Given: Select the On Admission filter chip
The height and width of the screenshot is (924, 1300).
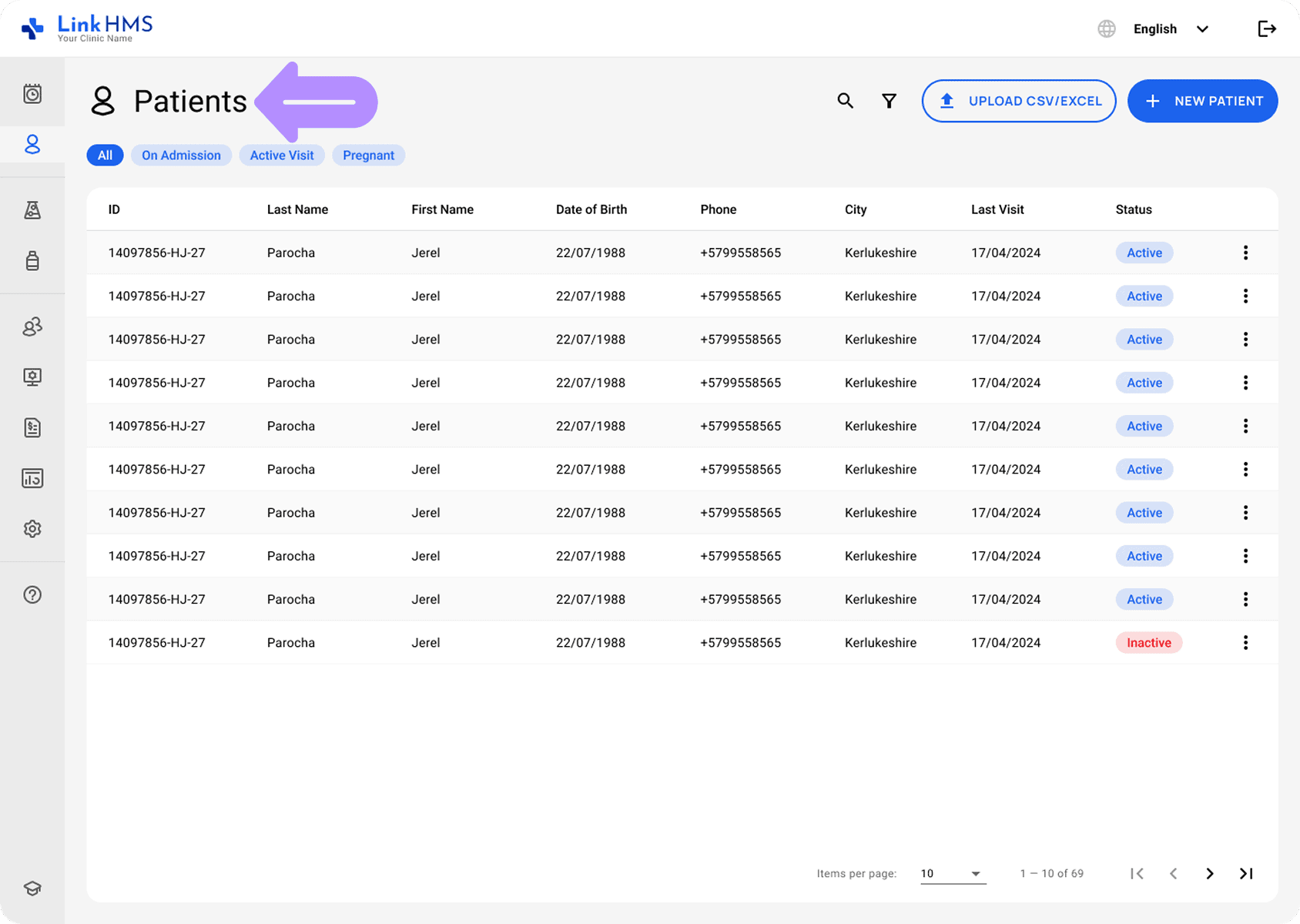Looking at the screenshot, I should 181,155.
